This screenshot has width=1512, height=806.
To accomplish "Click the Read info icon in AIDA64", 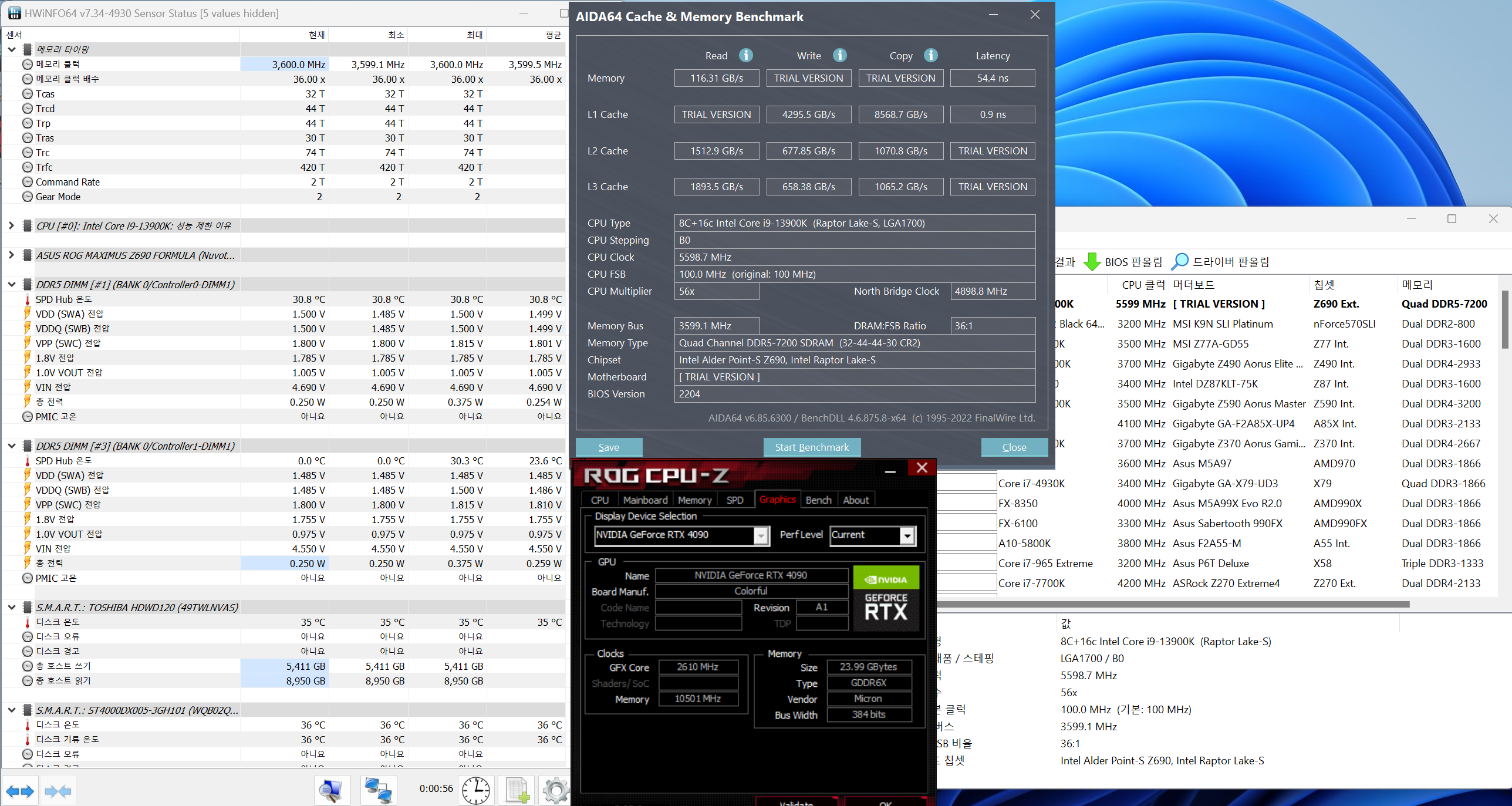I will 745,55.
